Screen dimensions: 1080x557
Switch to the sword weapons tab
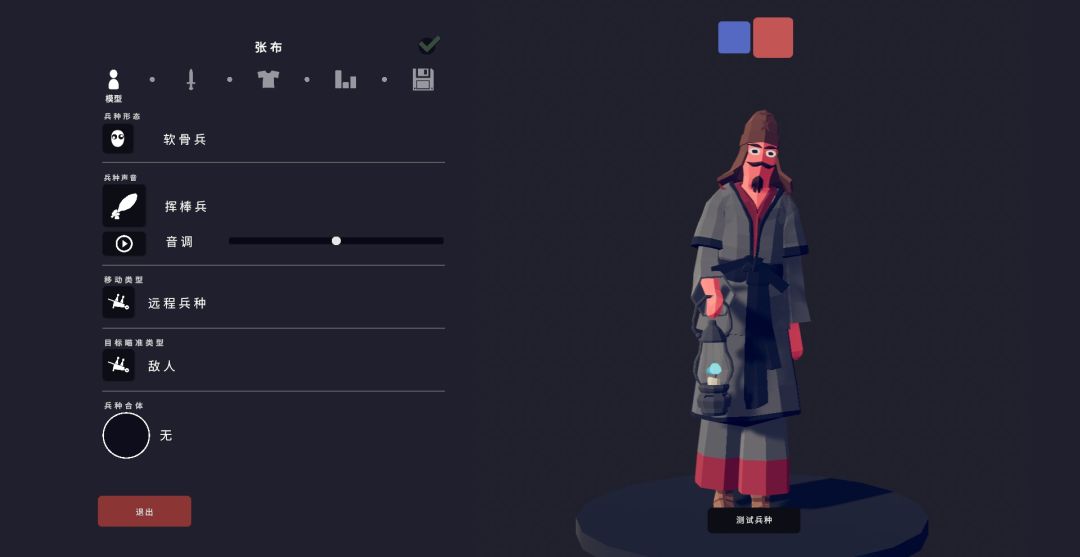click(x=191, y=79)
